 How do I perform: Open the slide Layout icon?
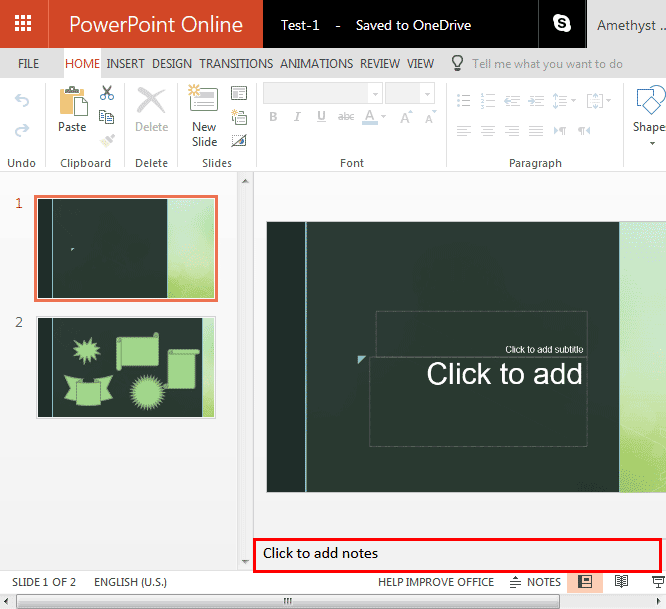[239, 93]
